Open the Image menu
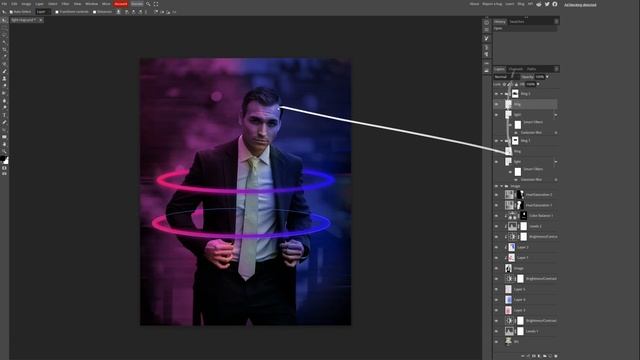 [26, 4]
